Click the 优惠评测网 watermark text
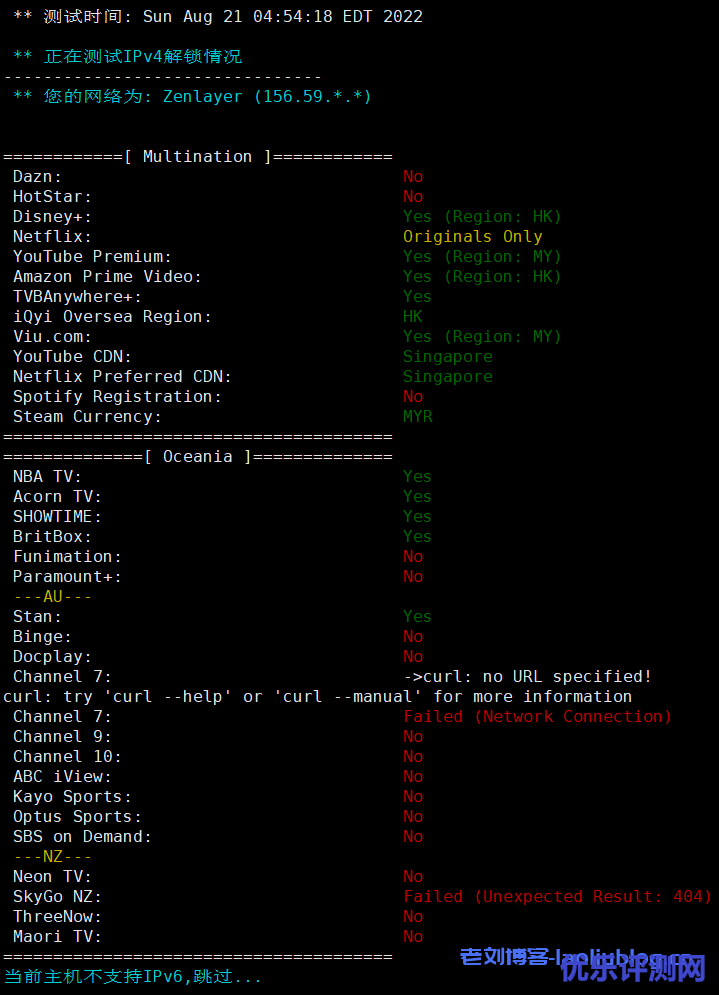Screen dimensions: 719x995 click(632, 968)
